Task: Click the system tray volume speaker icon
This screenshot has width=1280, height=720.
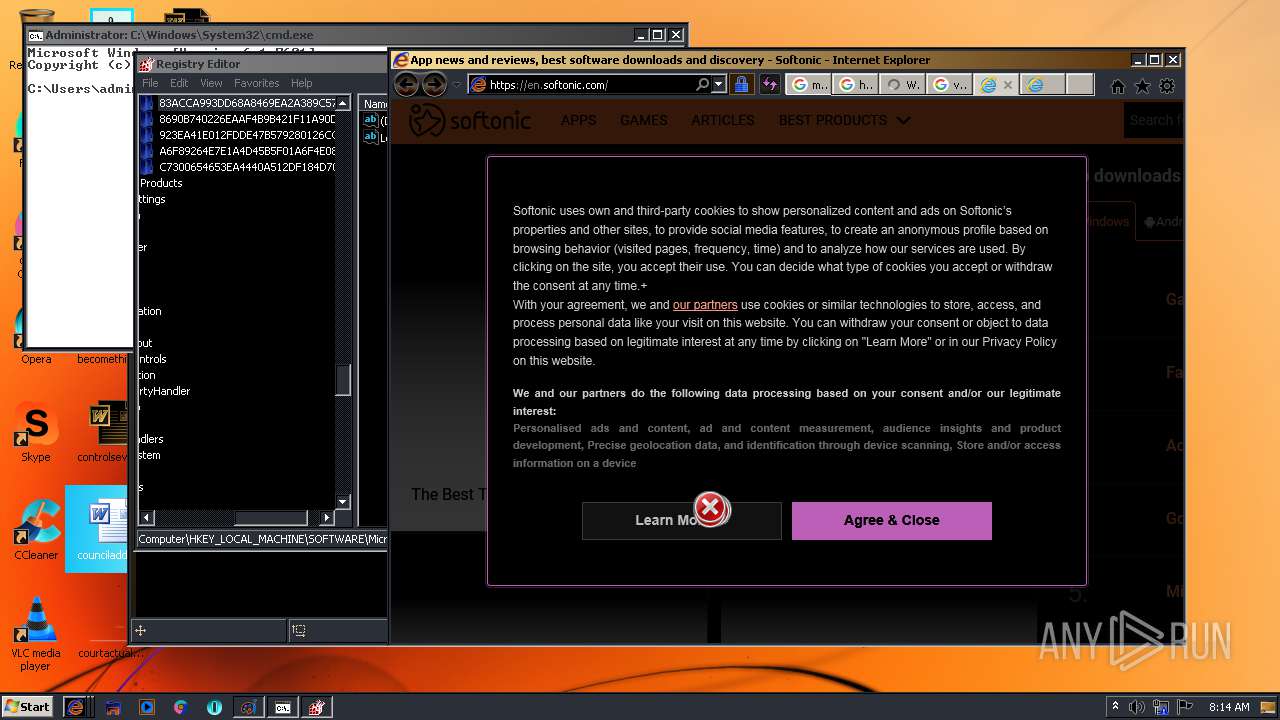Action: [x=1137, y=707]
